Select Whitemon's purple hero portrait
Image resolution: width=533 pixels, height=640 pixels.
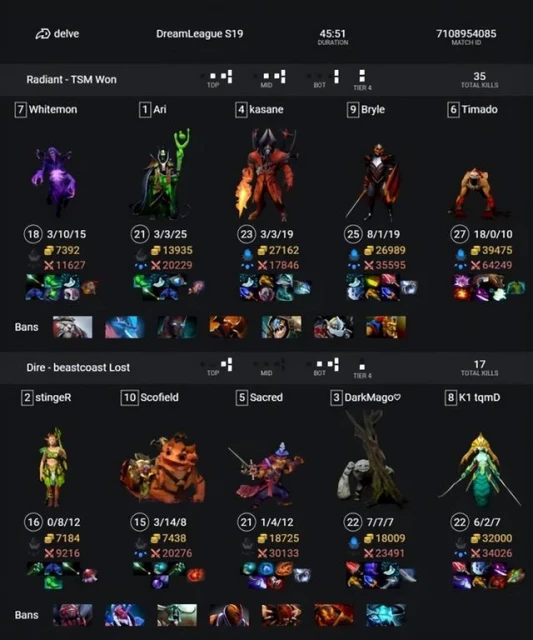pyautogui.click(x=54, y=182)
